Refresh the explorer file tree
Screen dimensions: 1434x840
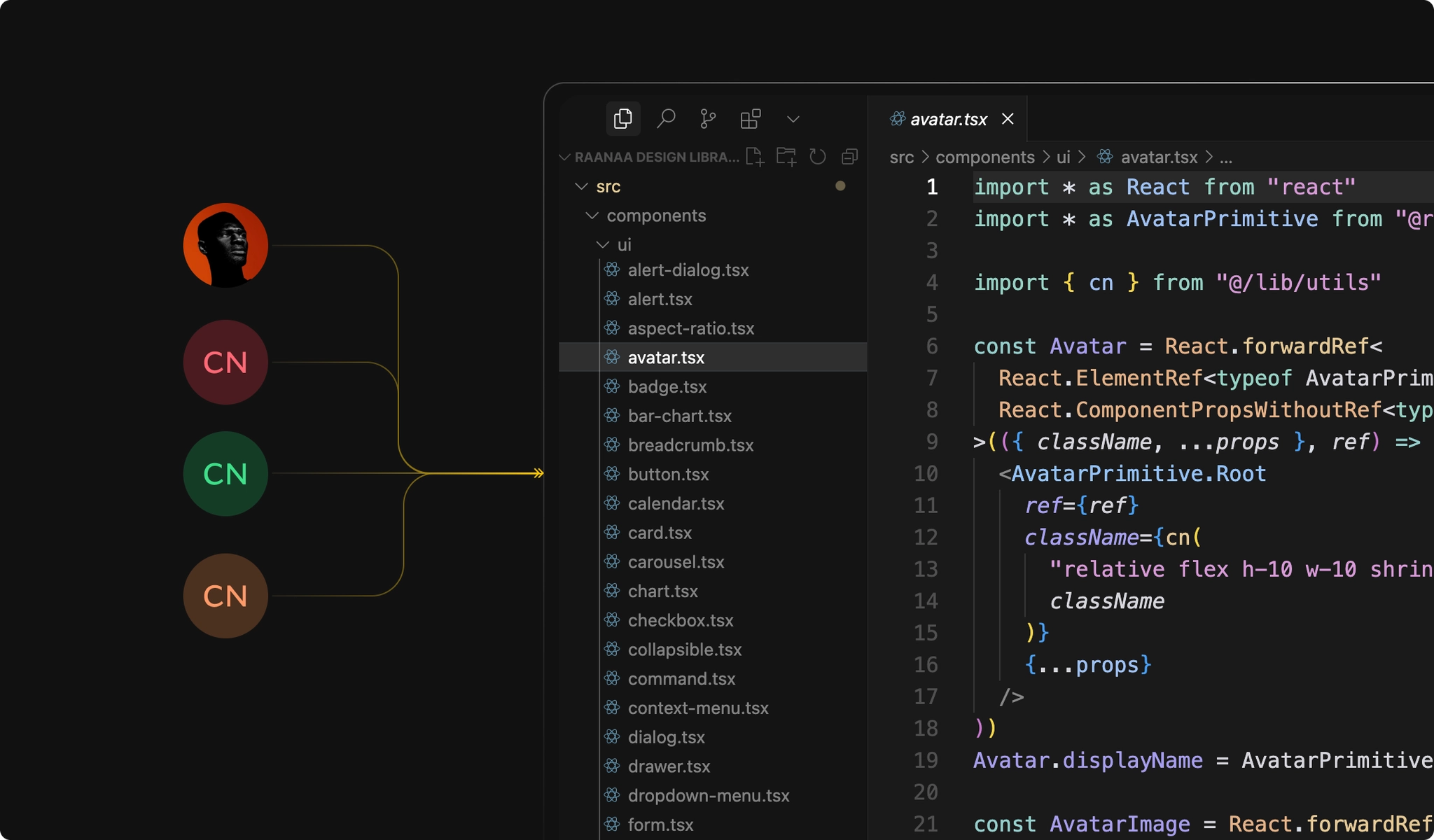(818, 157)
